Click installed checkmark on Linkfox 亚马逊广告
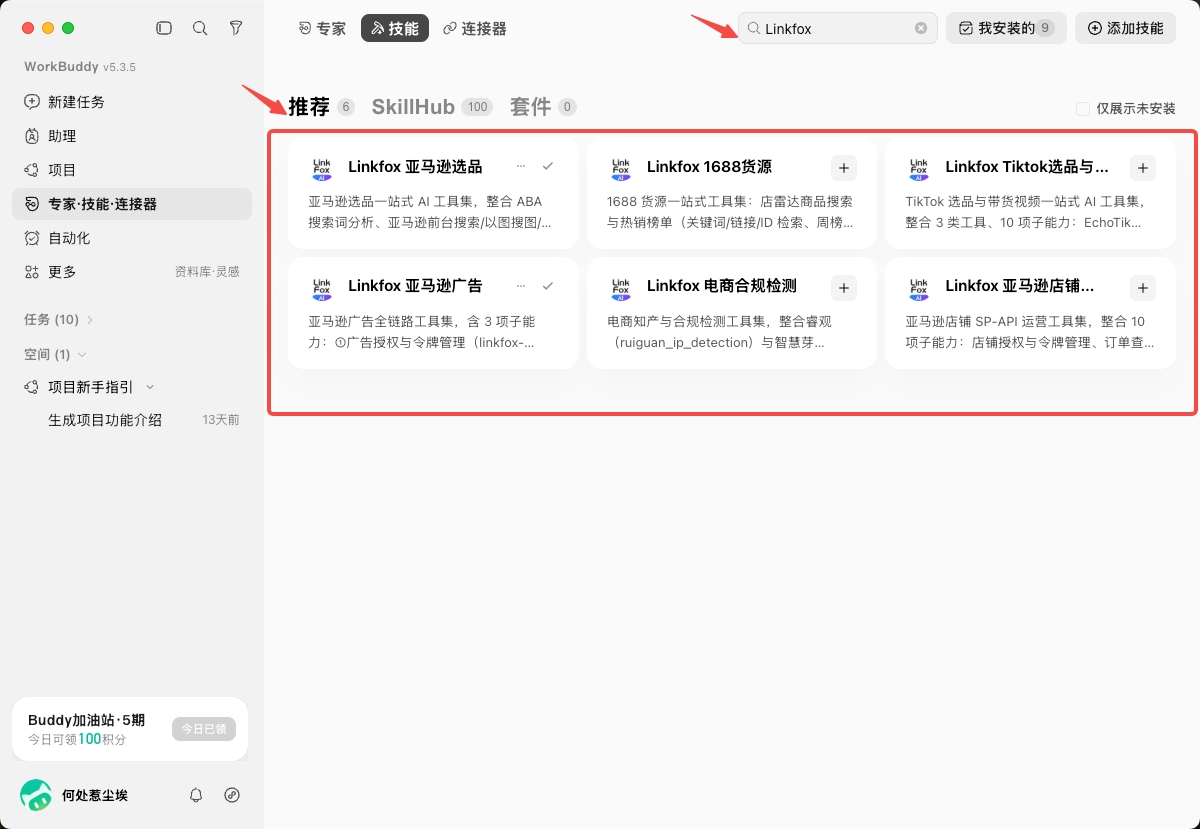The image size is (1200, 829). coord(547,286)
